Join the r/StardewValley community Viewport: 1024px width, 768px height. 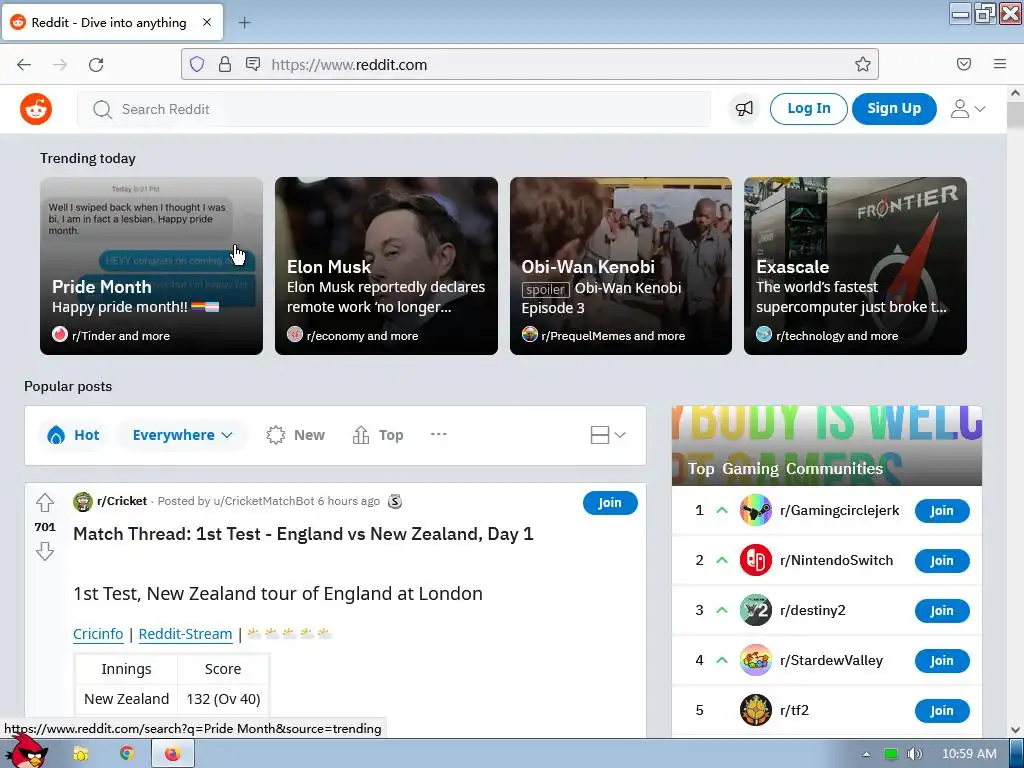click(942, 661)
